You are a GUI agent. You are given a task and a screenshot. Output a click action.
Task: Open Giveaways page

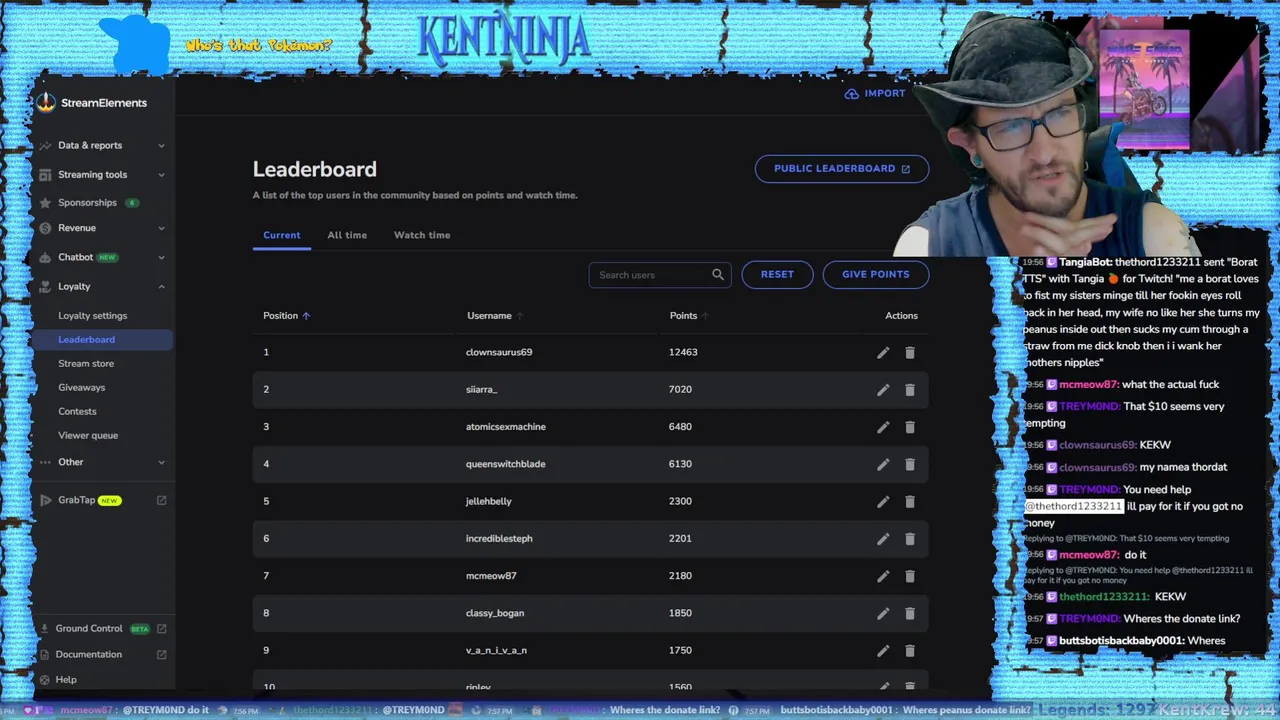(x=81, y=388)
